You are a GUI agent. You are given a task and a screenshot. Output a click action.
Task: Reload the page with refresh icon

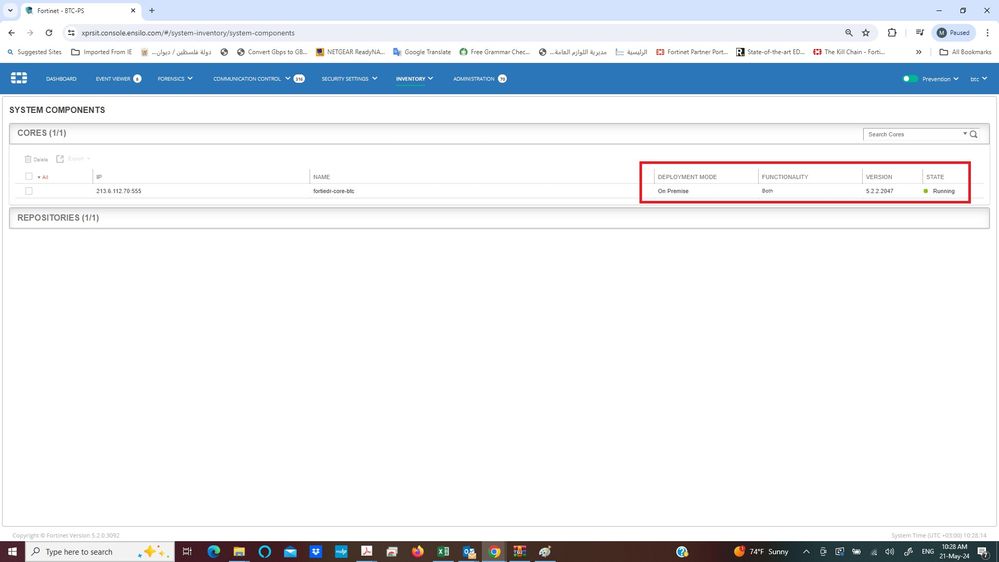48,32
